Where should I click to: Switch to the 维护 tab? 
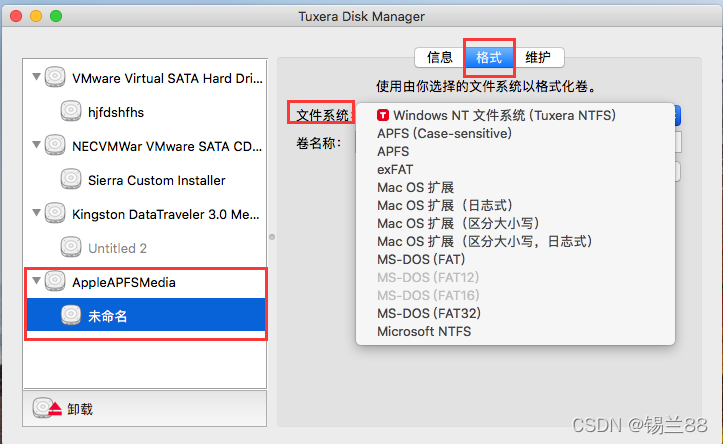[x=539, y=58]
